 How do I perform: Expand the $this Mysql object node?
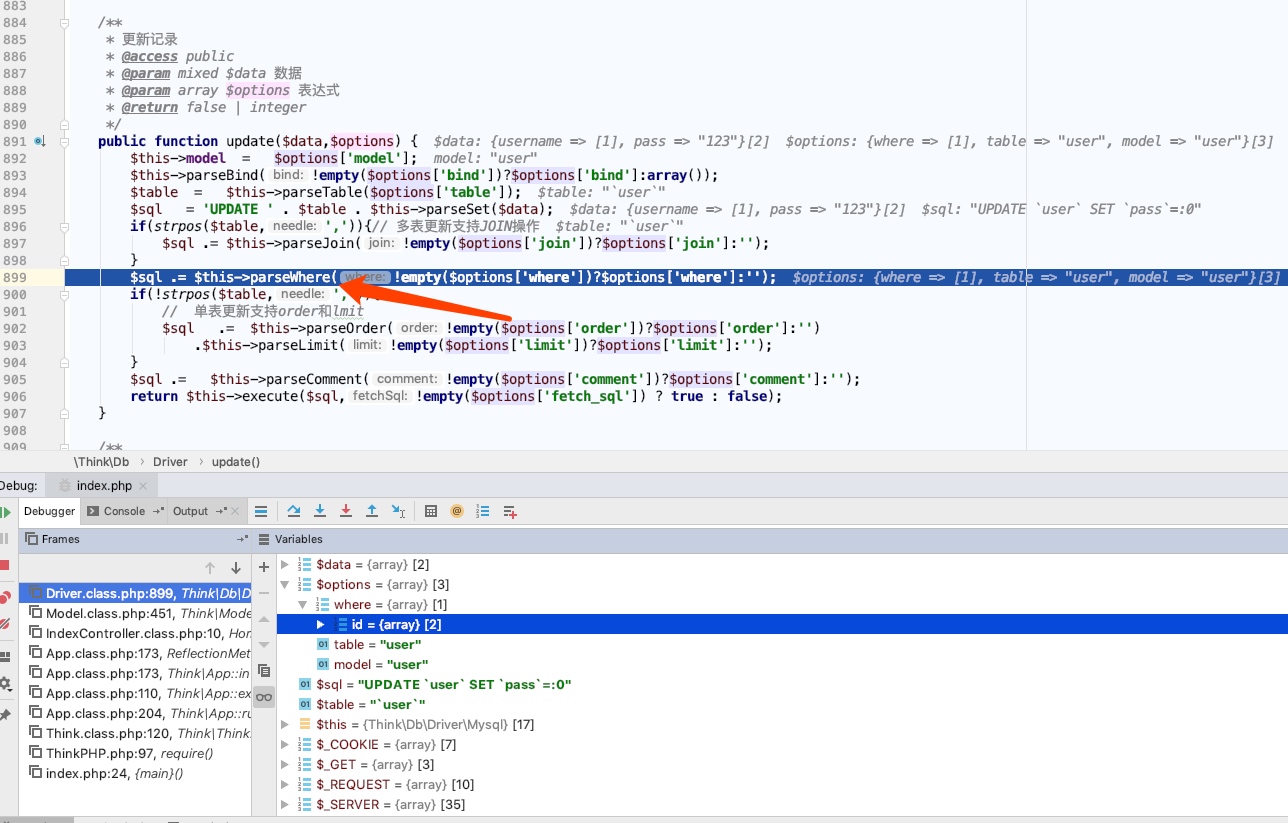pyautogui.click(x=285, y=725)
